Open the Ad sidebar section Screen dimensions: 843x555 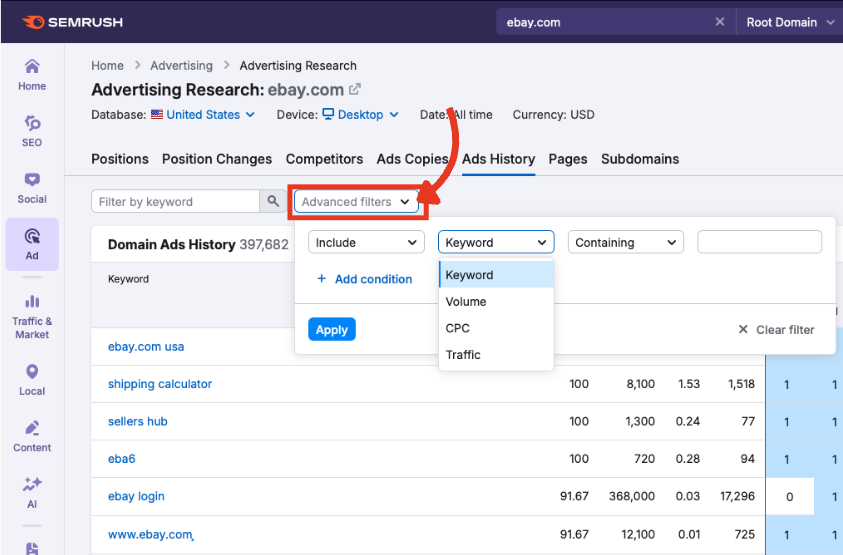[x=32, y=244]
